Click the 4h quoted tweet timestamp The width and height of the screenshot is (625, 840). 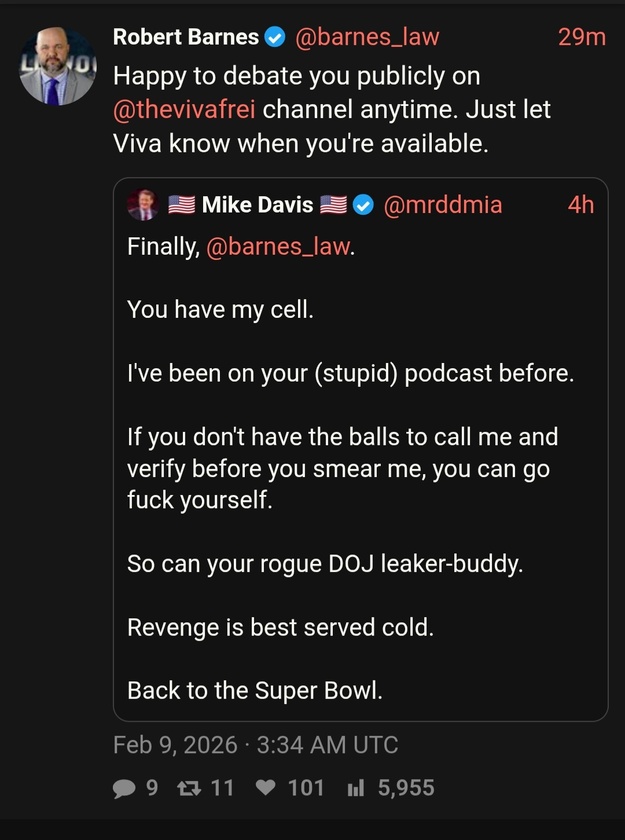581,205
